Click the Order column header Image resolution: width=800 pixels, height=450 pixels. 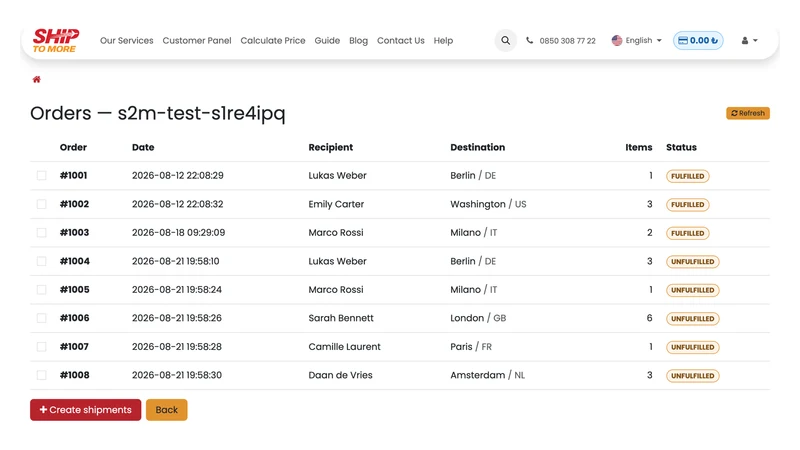pos(73,147)
